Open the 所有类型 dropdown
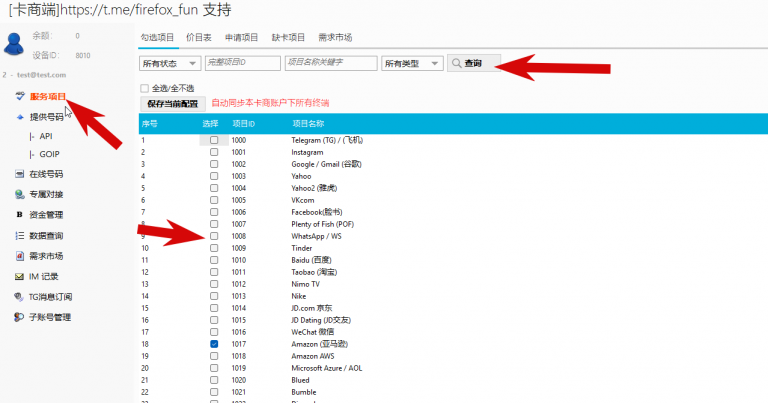Image resolution: width=768 pixels, height=403 pixels. coord(412,63)
